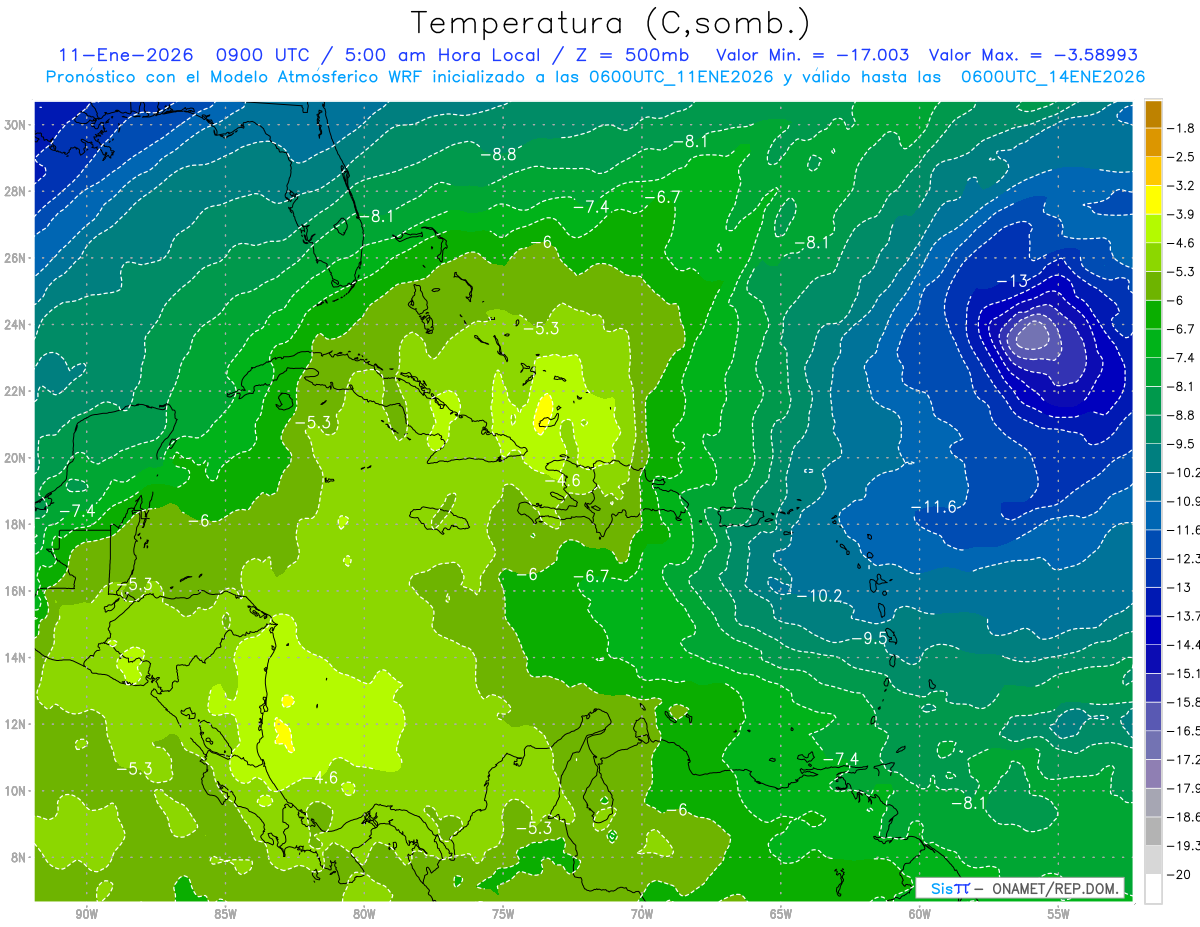Click the 'Valor Min. = -17.003' readout

pos(814,56)
